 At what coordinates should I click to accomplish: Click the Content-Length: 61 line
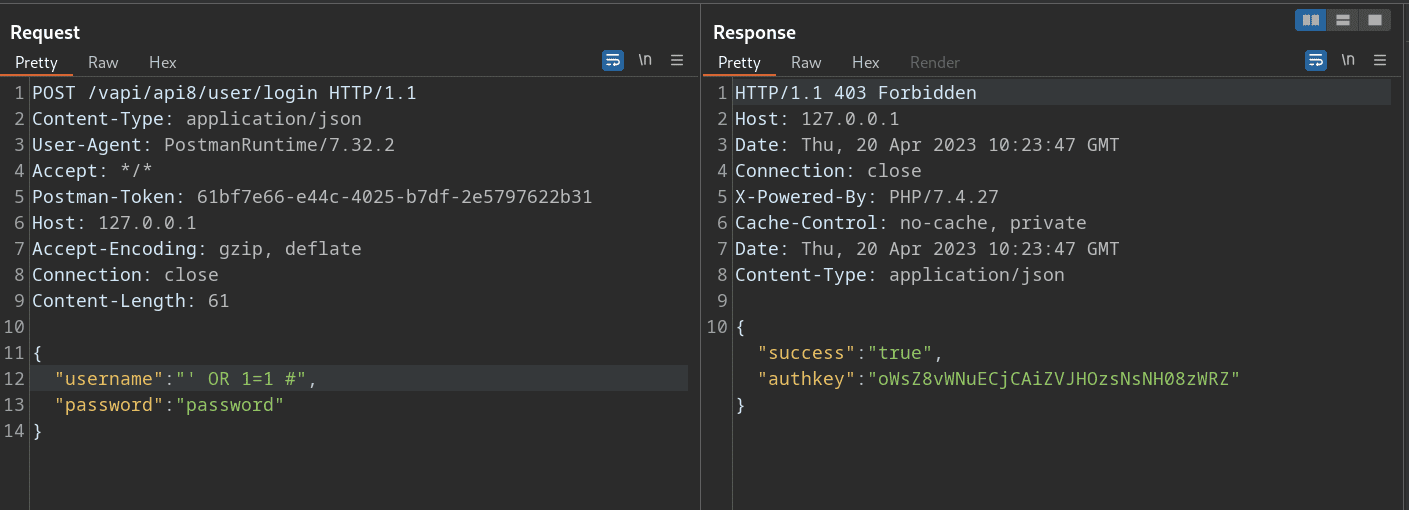(x=131, y=301)
